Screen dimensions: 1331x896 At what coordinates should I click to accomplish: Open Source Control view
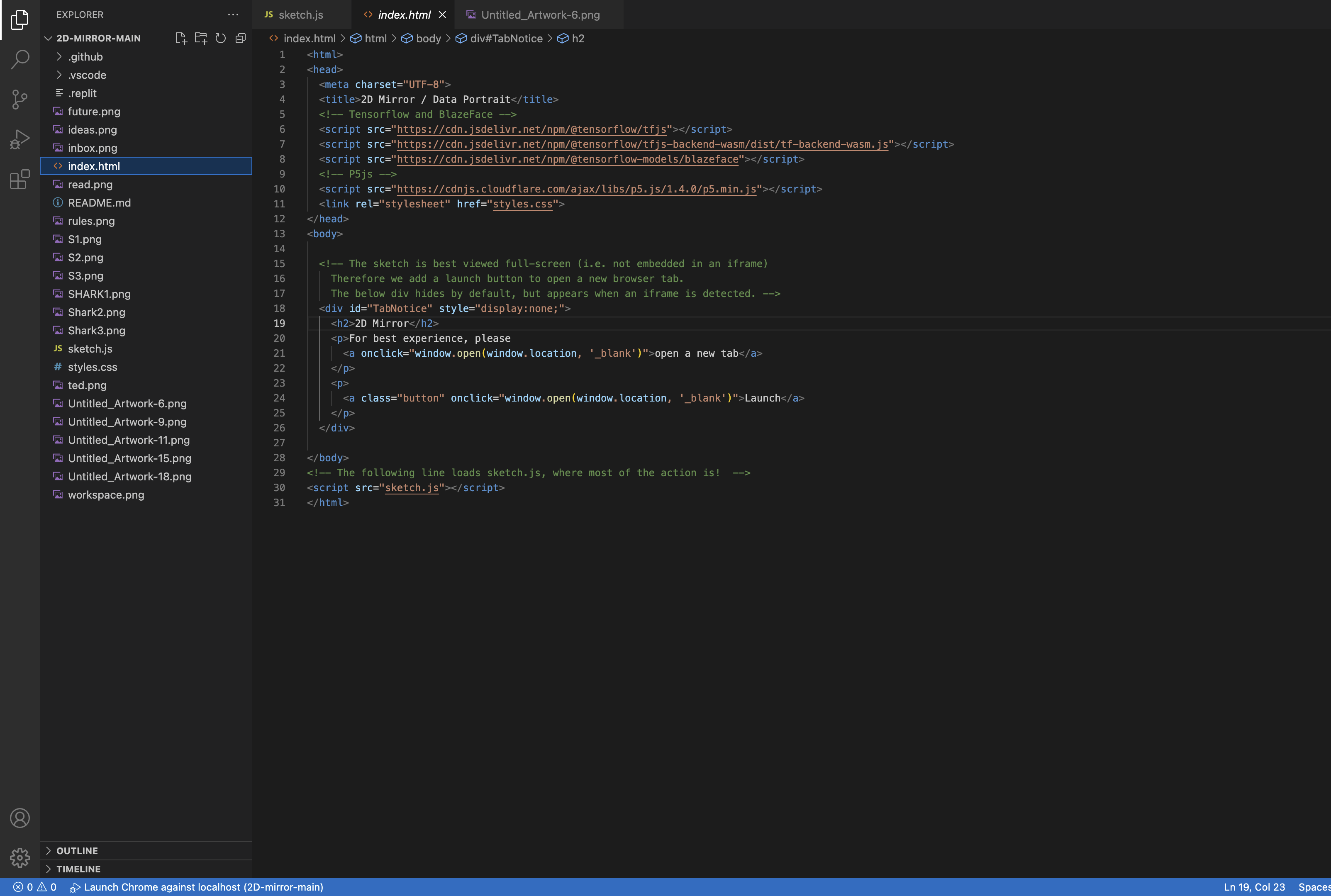pos(20,100)
